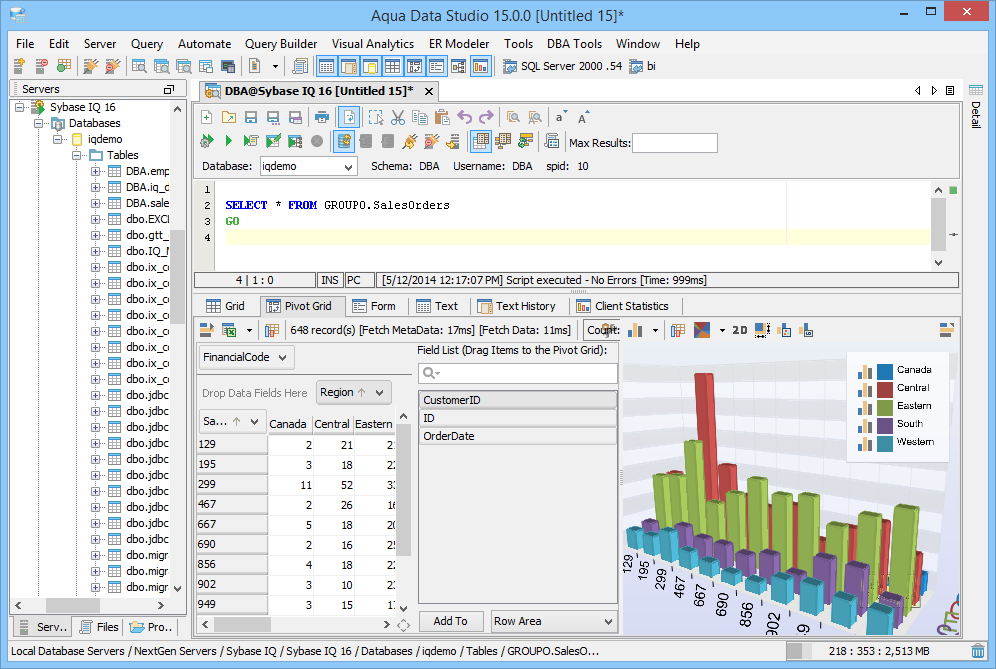
Task: Collapse the Databases tree node
Action: point(39,123)
